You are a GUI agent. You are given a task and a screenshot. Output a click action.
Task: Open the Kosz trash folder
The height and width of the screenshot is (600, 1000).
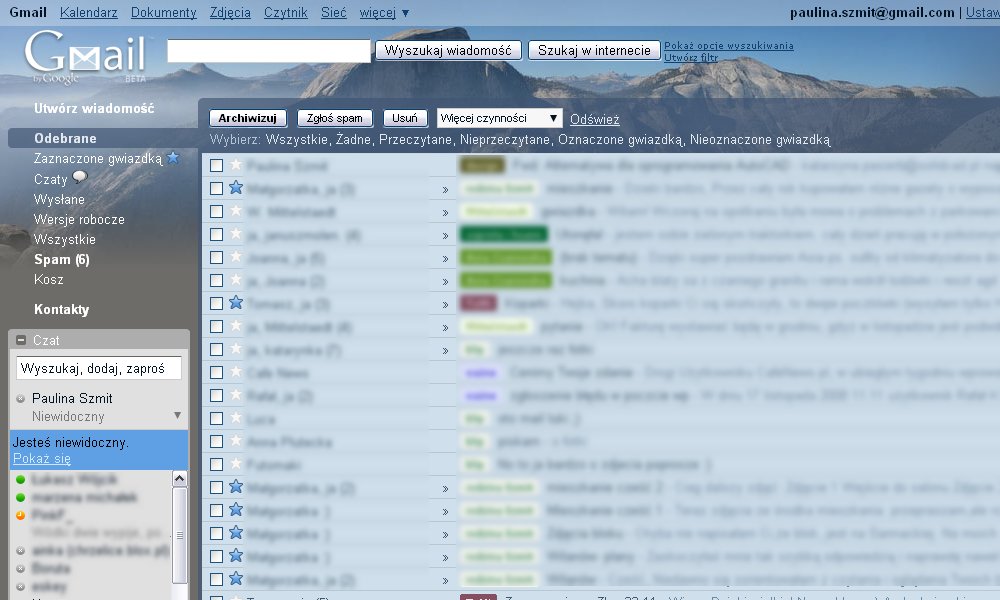(x=48, y=279)
